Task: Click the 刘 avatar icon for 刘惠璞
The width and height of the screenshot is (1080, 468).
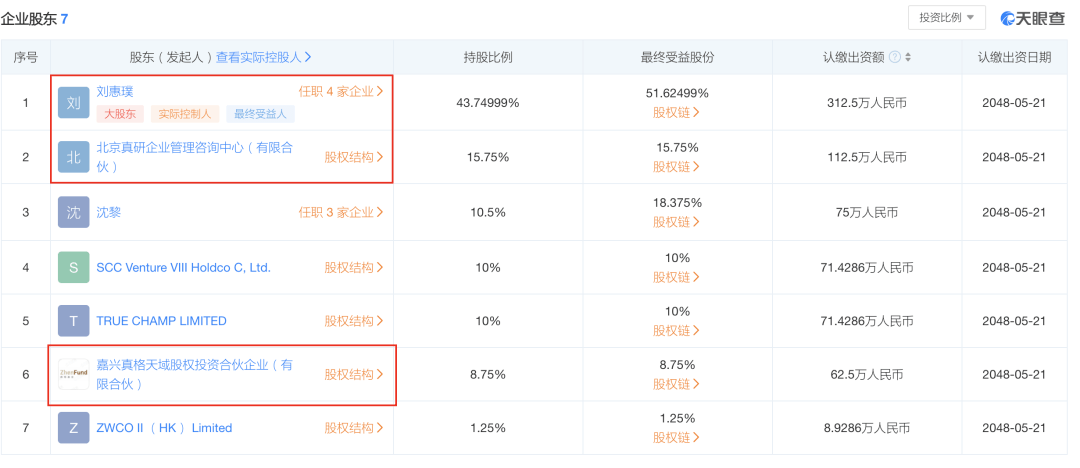Action: 74,103
